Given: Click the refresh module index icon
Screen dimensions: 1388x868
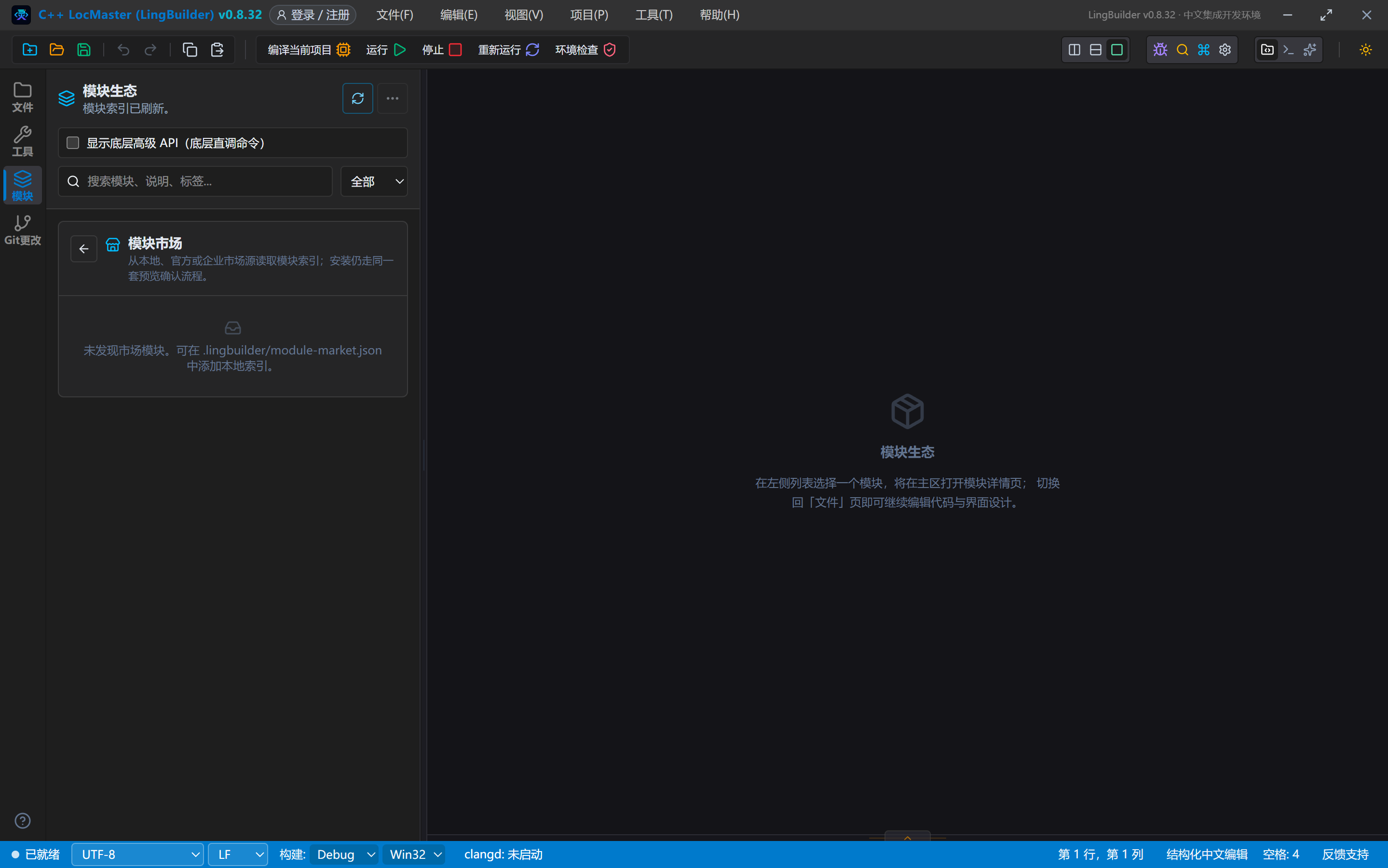Looking at the screenshot, I should [358, 98].
